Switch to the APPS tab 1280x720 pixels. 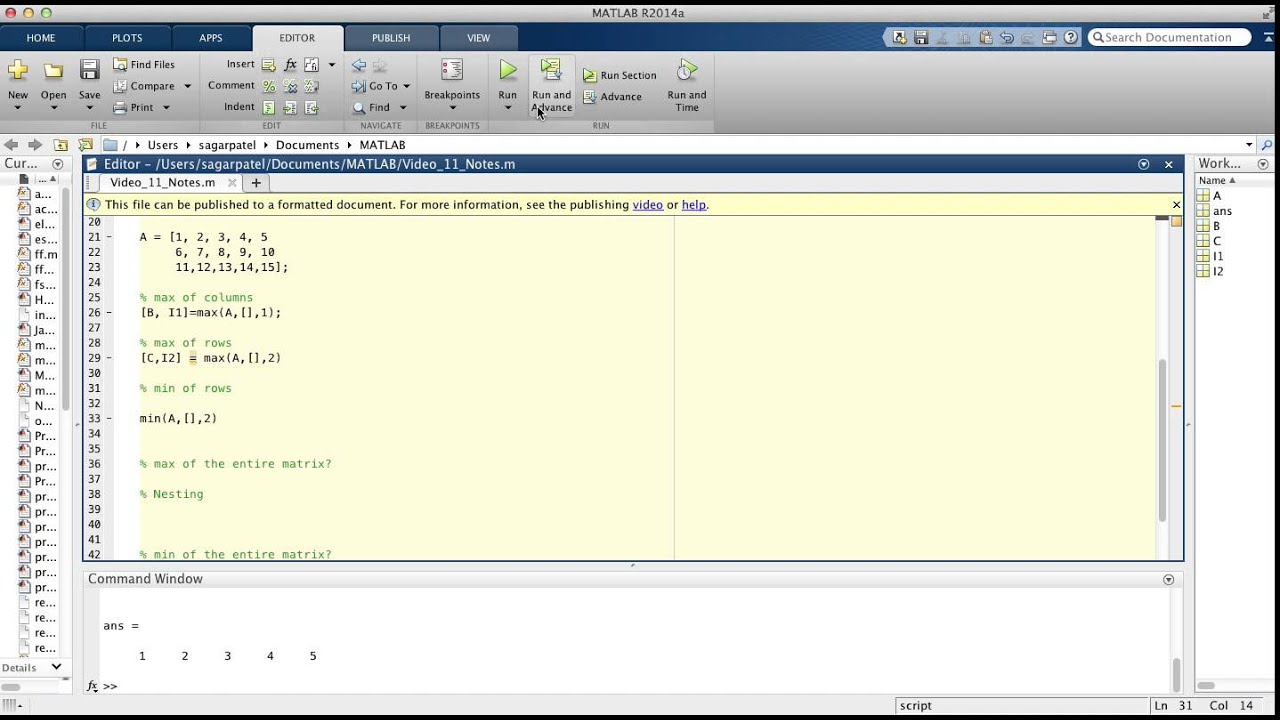click(x=211, y=38)
